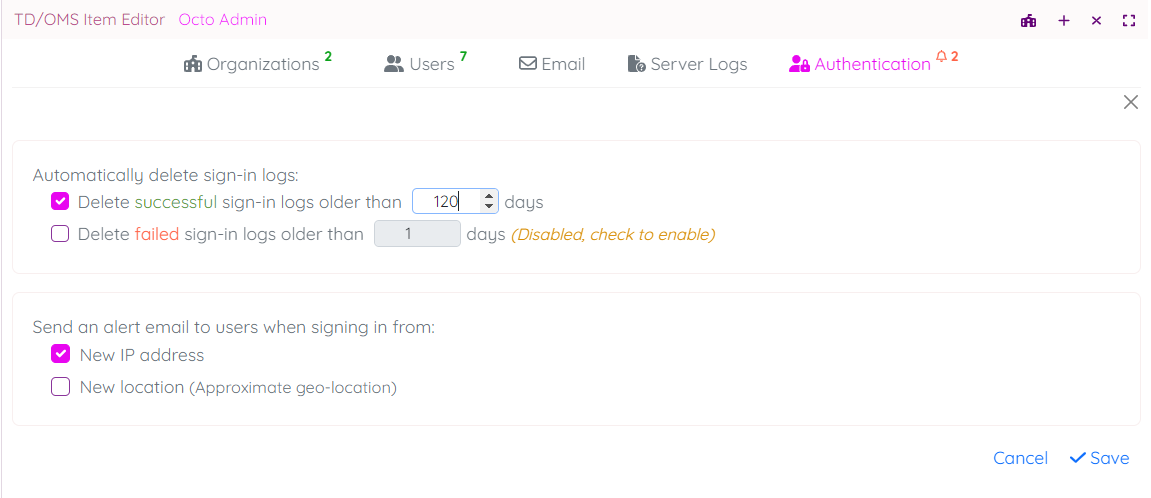This screenshot has height=498, width=1151.
Task: Select the Authentication tab
Action: [x=860, y=64]
